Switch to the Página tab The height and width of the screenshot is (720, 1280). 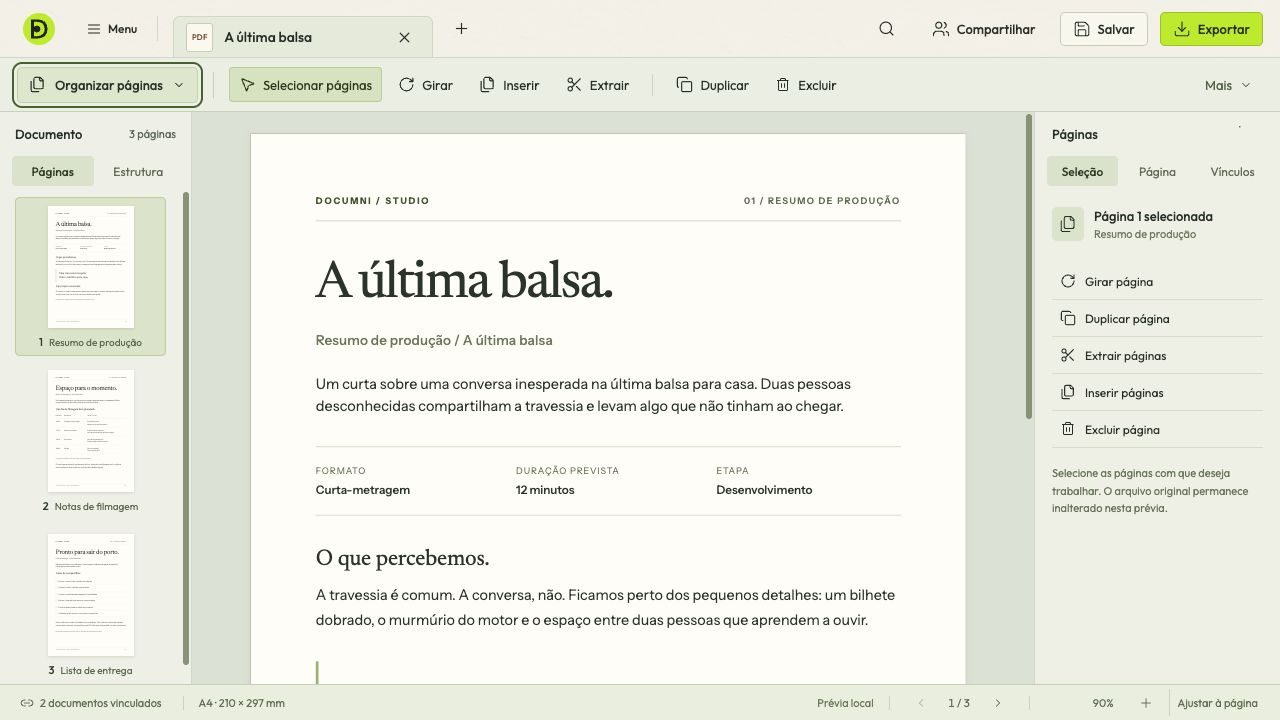click(1157, 171)
